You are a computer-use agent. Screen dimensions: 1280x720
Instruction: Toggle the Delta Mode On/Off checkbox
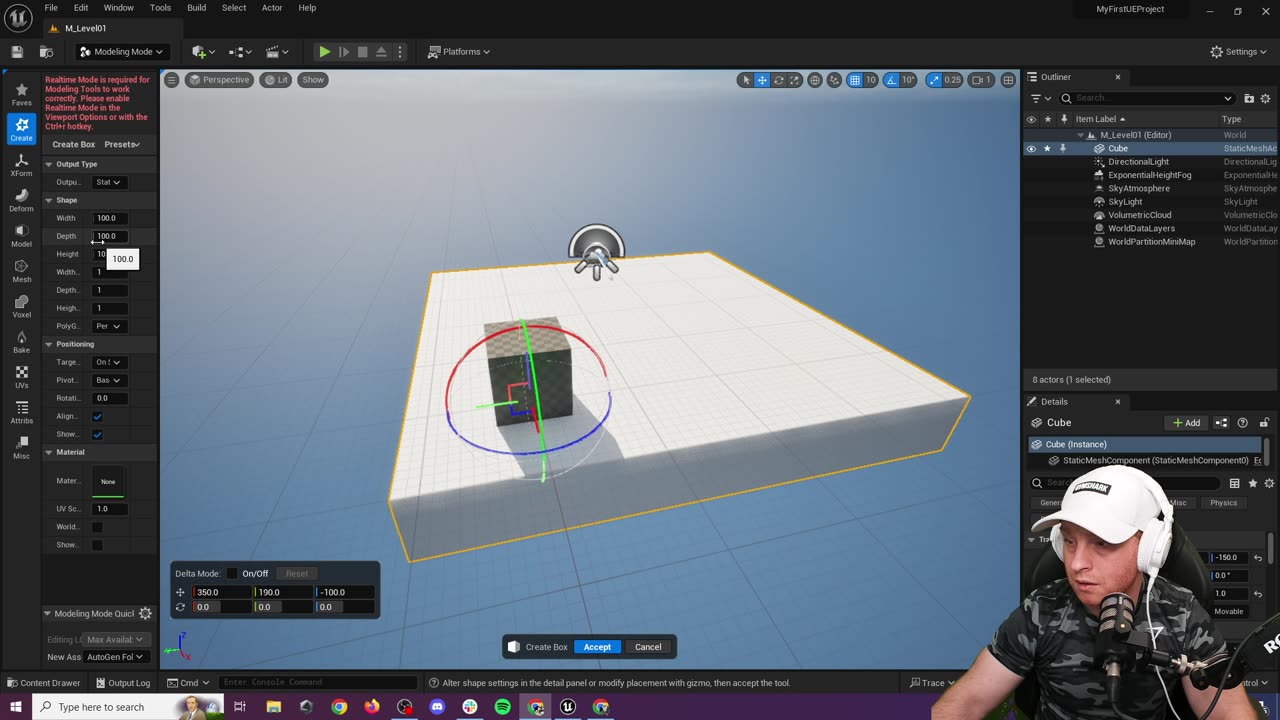pyautogui.click(x=232, y=573)
